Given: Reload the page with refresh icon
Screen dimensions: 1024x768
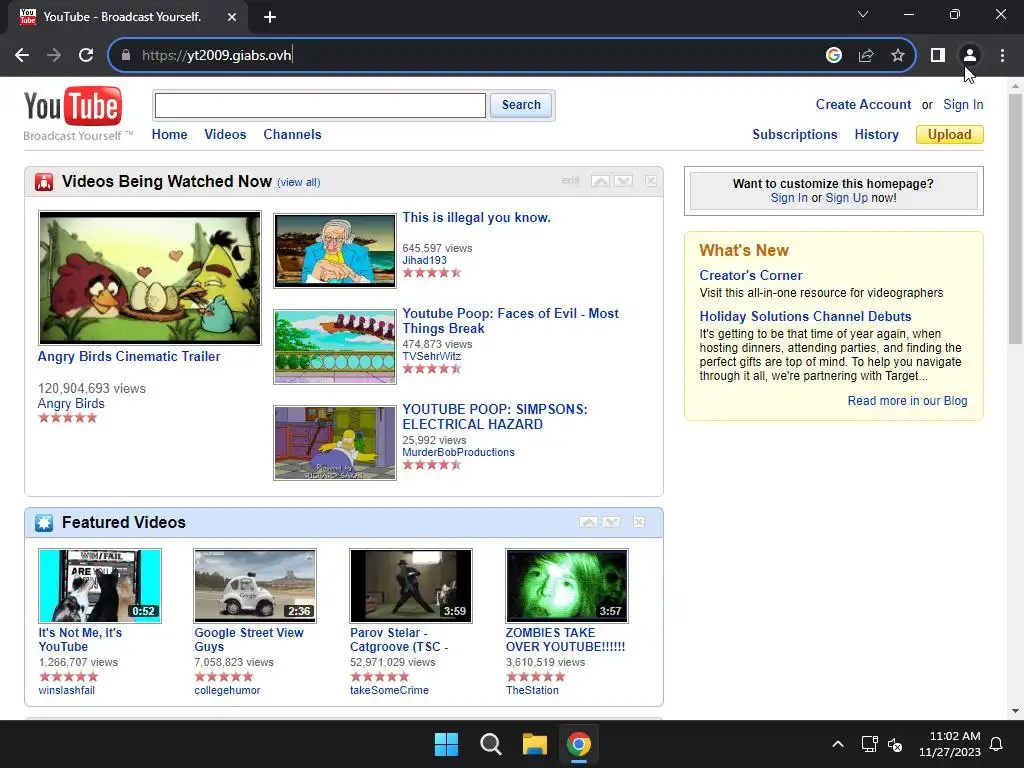Looking at the screenshot, I should [x=86, y=56].
